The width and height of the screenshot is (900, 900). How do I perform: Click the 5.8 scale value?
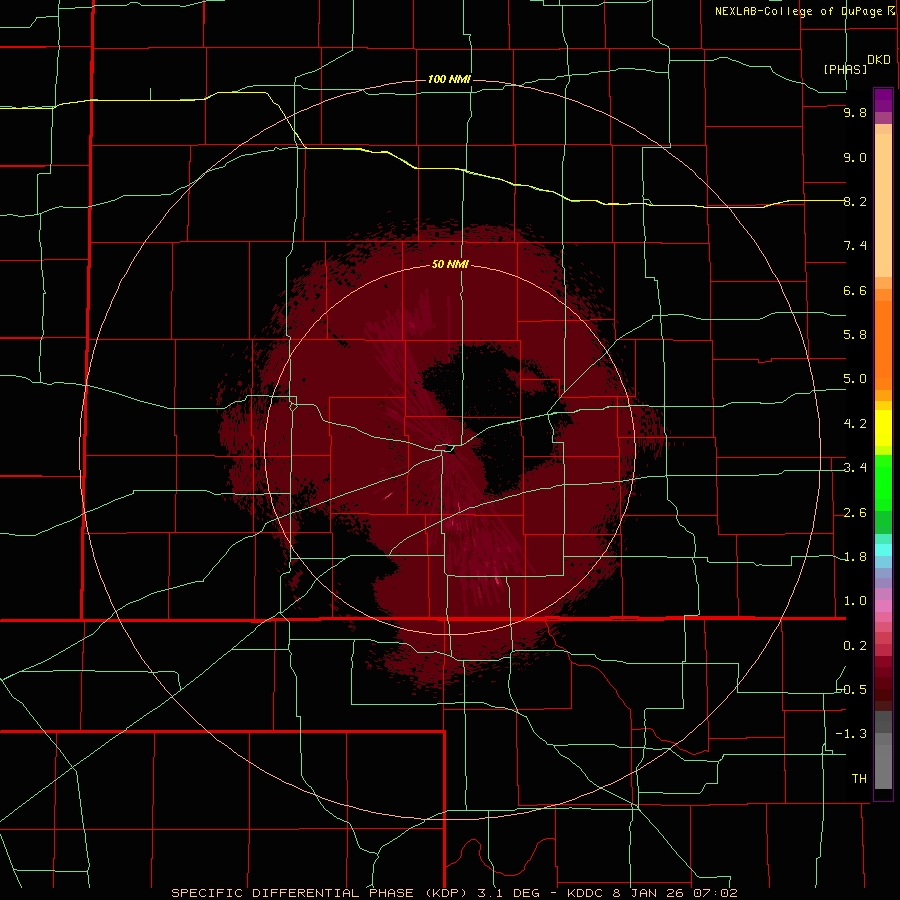(855, 334)
